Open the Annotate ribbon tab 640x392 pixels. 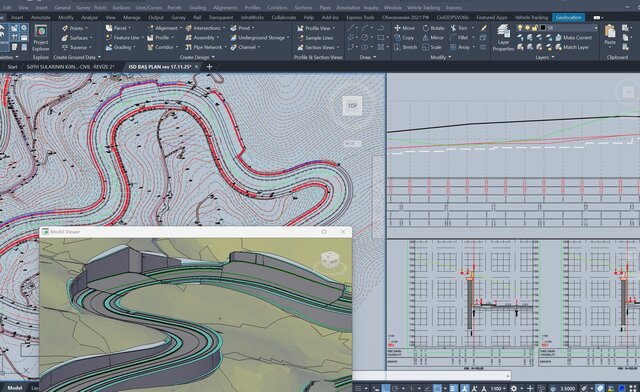pyautogui.click(x=40, y=18)
